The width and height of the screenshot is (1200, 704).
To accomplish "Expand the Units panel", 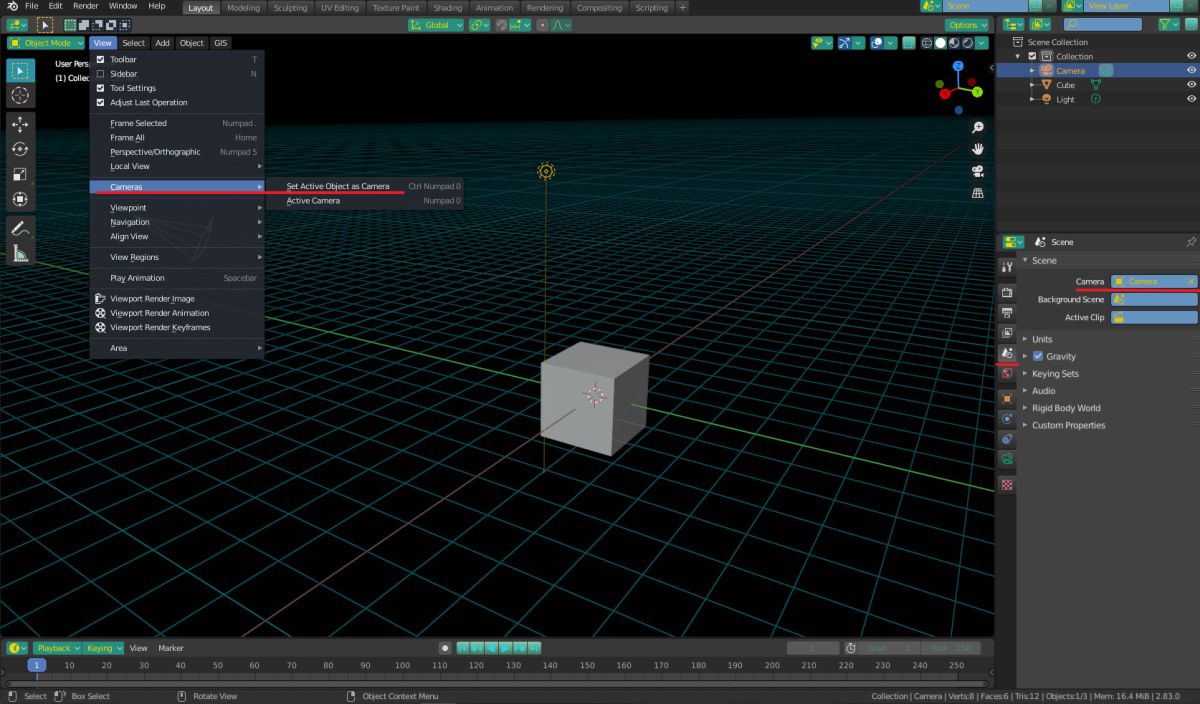I will [x=1042, y=339].
